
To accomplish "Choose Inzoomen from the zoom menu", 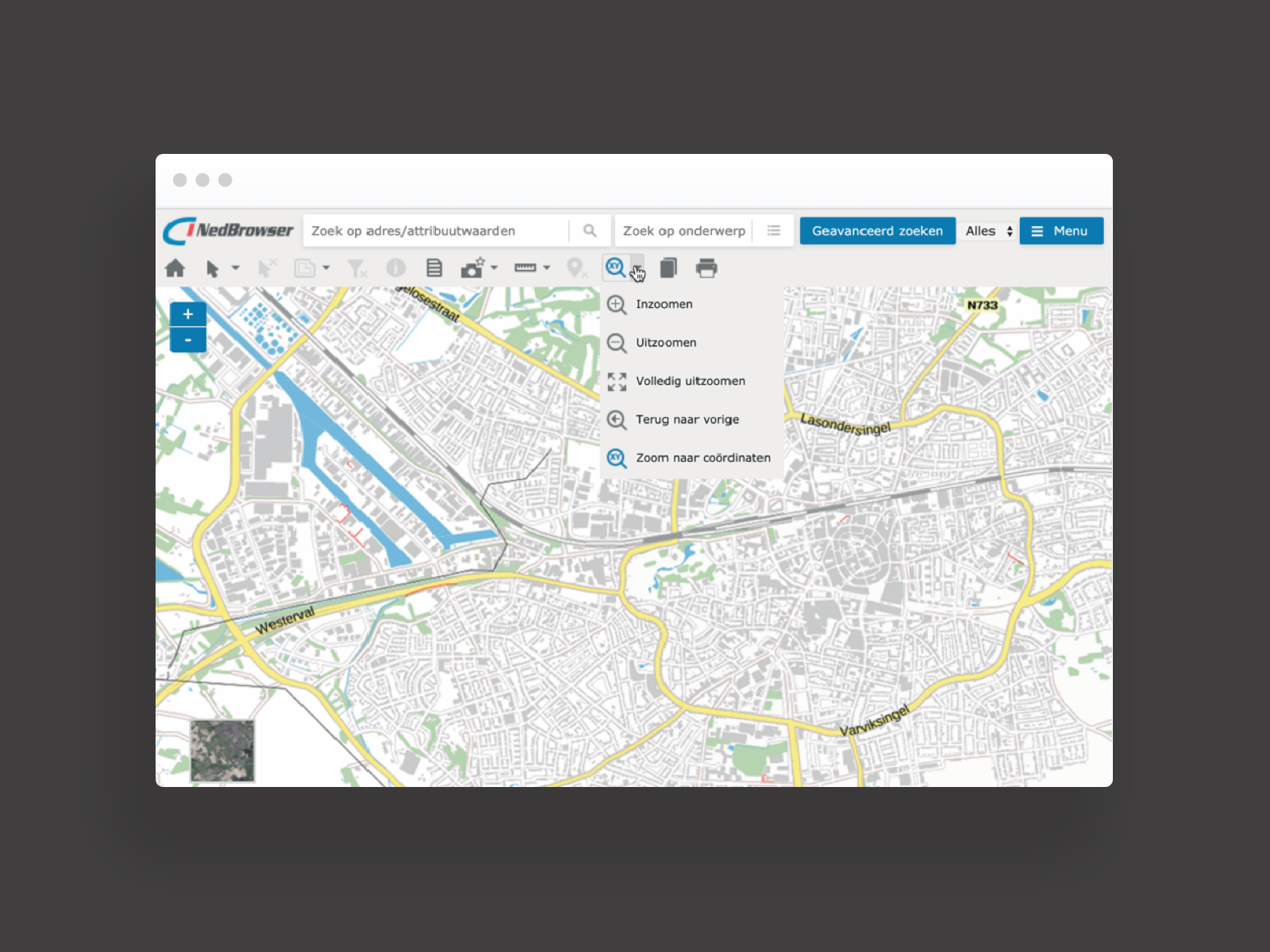I will [691, 305].
